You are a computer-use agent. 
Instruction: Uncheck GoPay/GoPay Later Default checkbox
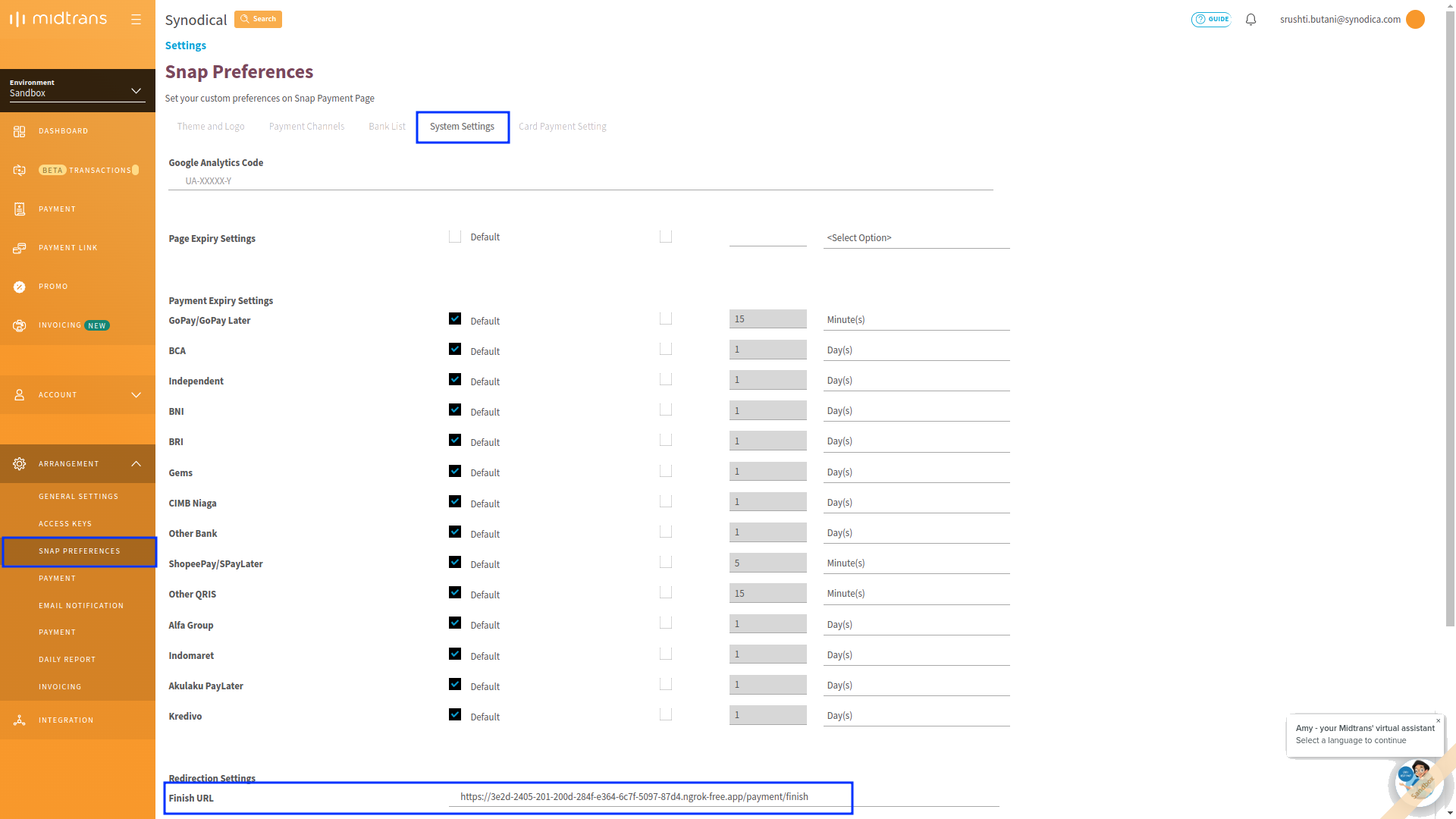[455, 318]
